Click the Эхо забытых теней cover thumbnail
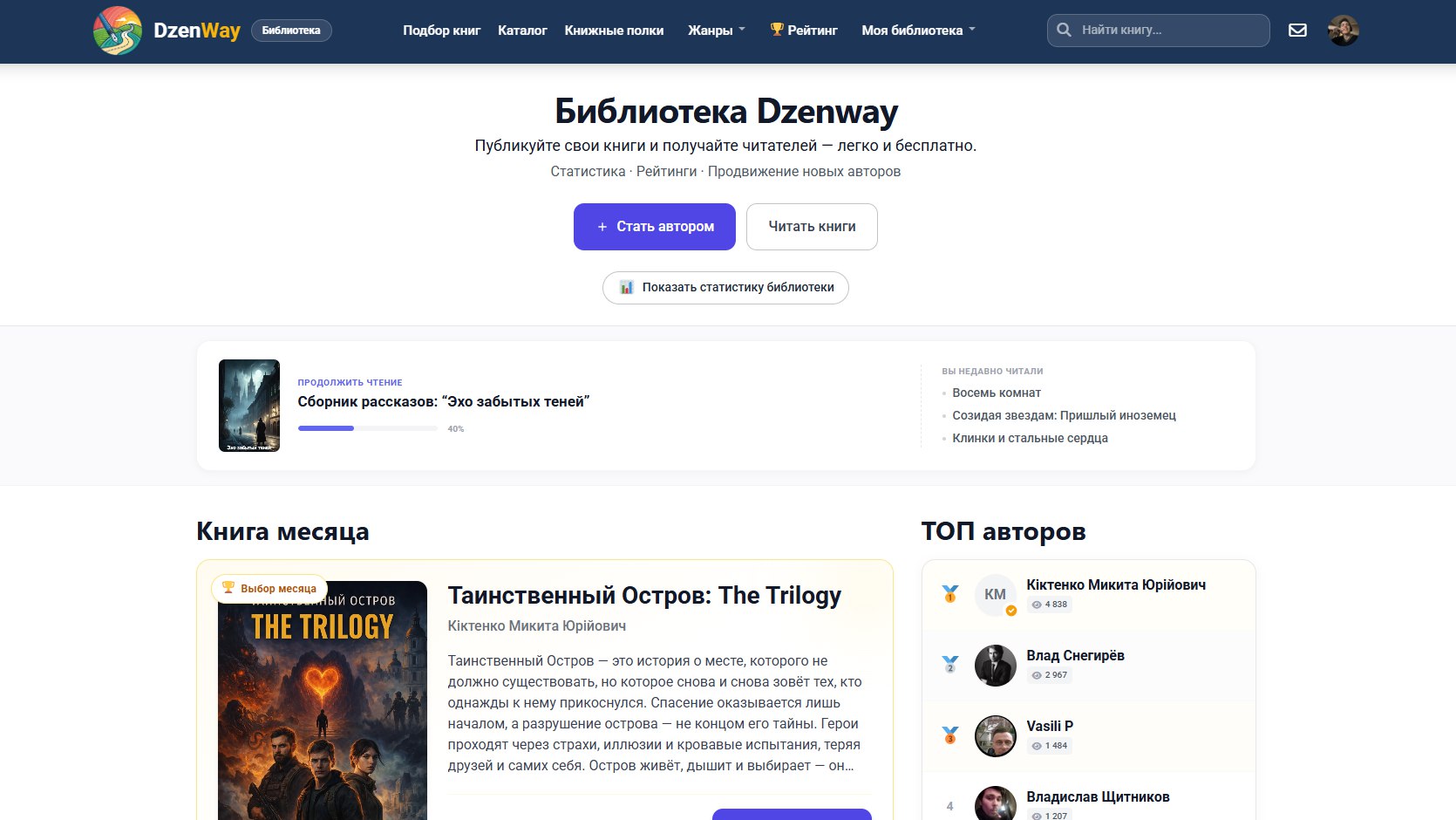Screen dimensions: 1456x820 pyautogui.click(x=249, y=406)
